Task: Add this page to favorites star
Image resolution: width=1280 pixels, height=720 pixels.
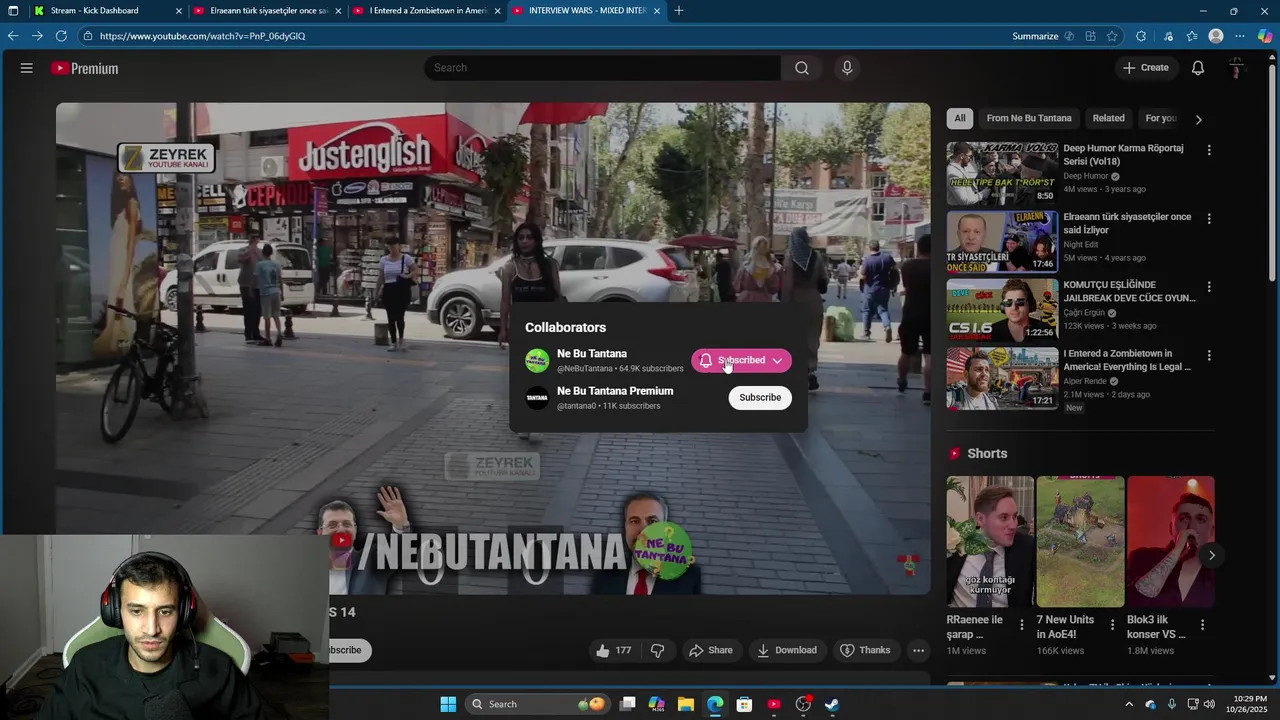Action: pyautogui.click(x=1112, y=36)
